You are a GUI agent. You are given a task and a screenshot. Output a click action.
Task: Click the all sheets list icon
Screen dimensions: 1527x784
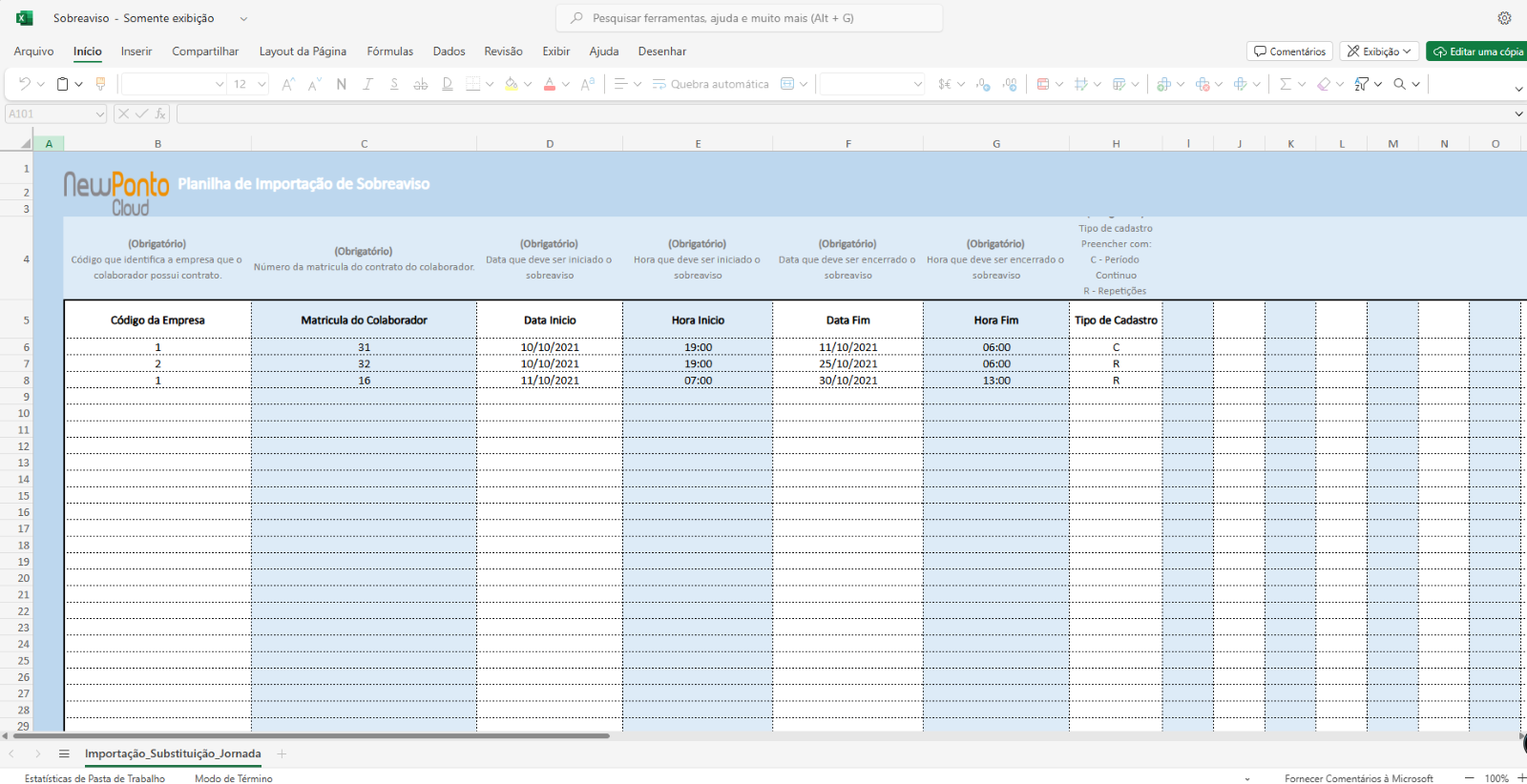coord(64,753)
